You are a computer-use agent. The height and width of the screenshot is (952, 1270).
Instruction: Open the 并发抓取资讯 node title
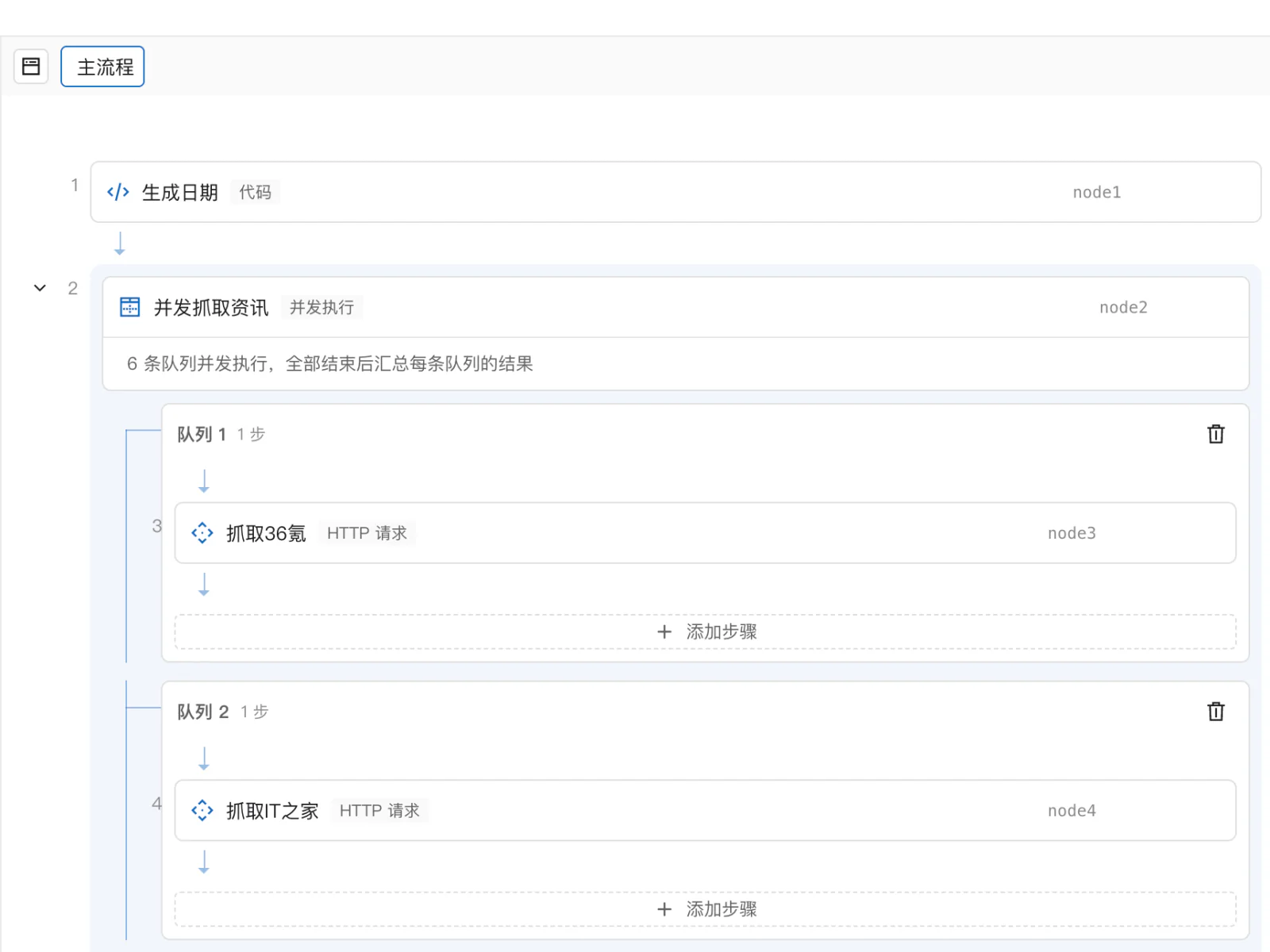(211, 308)
